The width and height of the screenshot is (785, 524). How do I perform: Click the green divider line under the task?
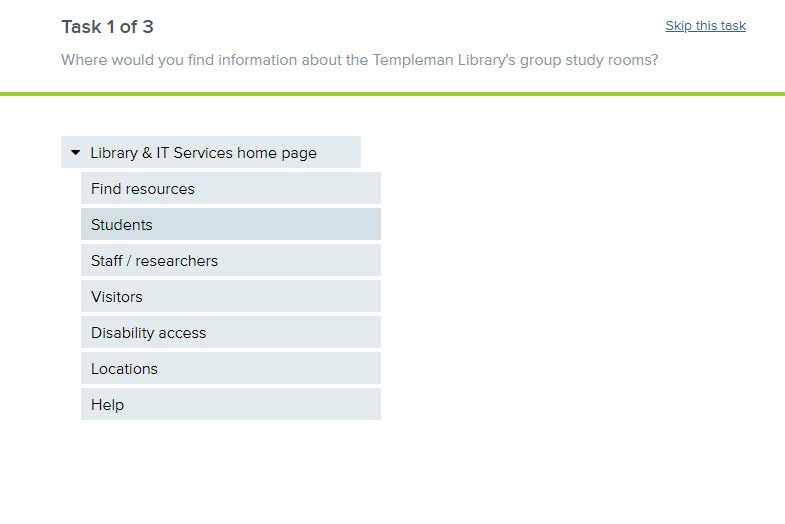pyautogui.click(x=392, y=94)
